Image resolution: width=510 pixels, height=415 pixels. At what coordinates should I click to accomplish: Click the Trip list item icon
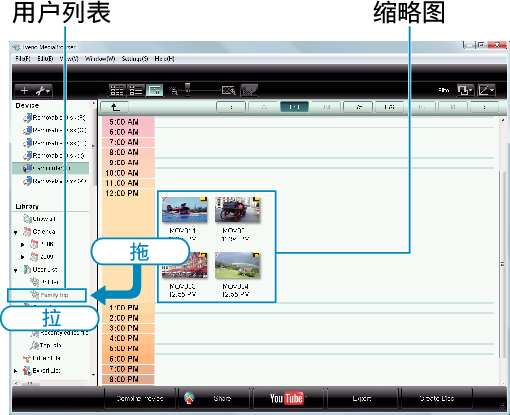[x=34, y=345]
